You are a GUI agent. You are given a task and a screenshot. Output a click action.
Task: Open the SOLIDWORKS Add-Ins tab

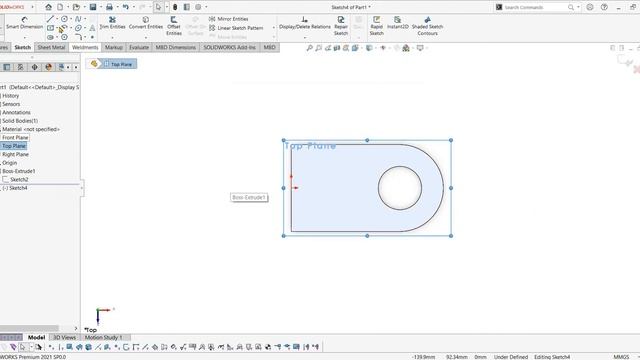pyautogui.click(x=229, y=47)
